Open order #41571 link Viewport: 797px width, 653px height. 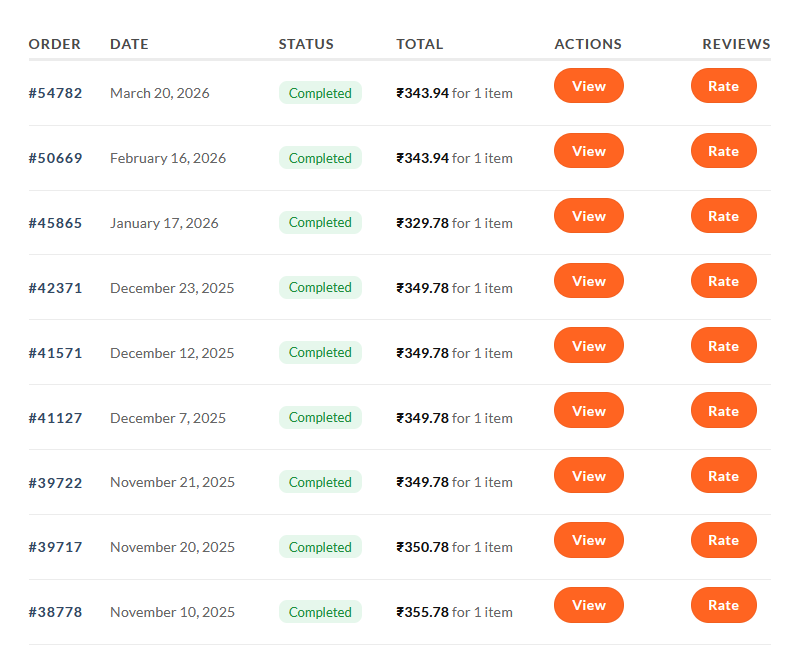pos(55,353)
